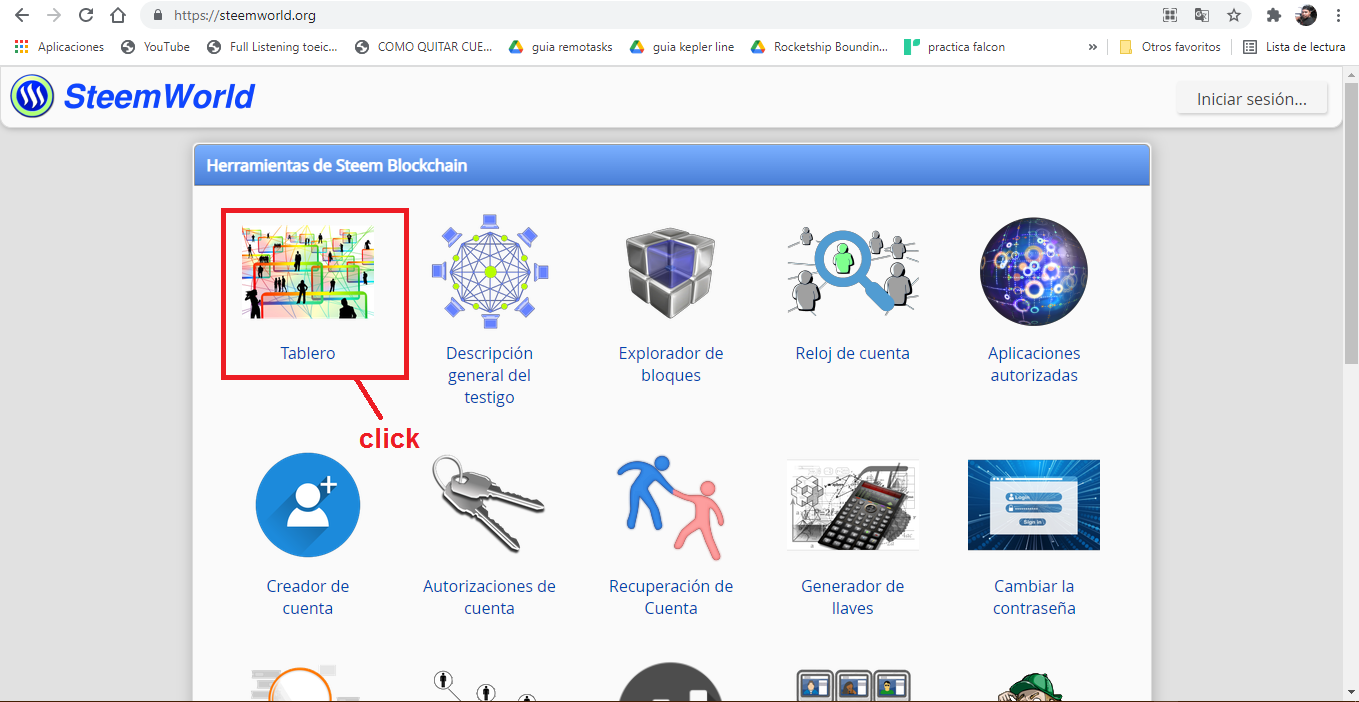Open the Autorizaciones de cuenta link
The height and width of the screenshot is (702, 1359).
[489, 597]
